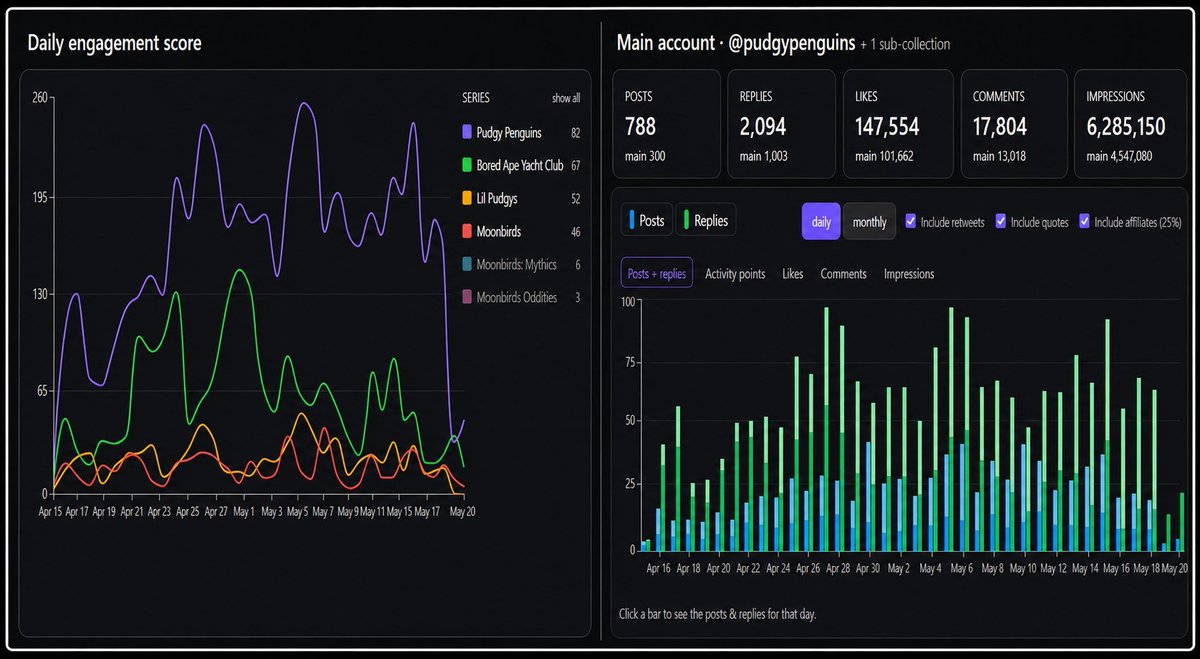1200x659 pixels.
Task: Click the COMMENTS 17,804 stat card
Action: (x=1014, y=124)
